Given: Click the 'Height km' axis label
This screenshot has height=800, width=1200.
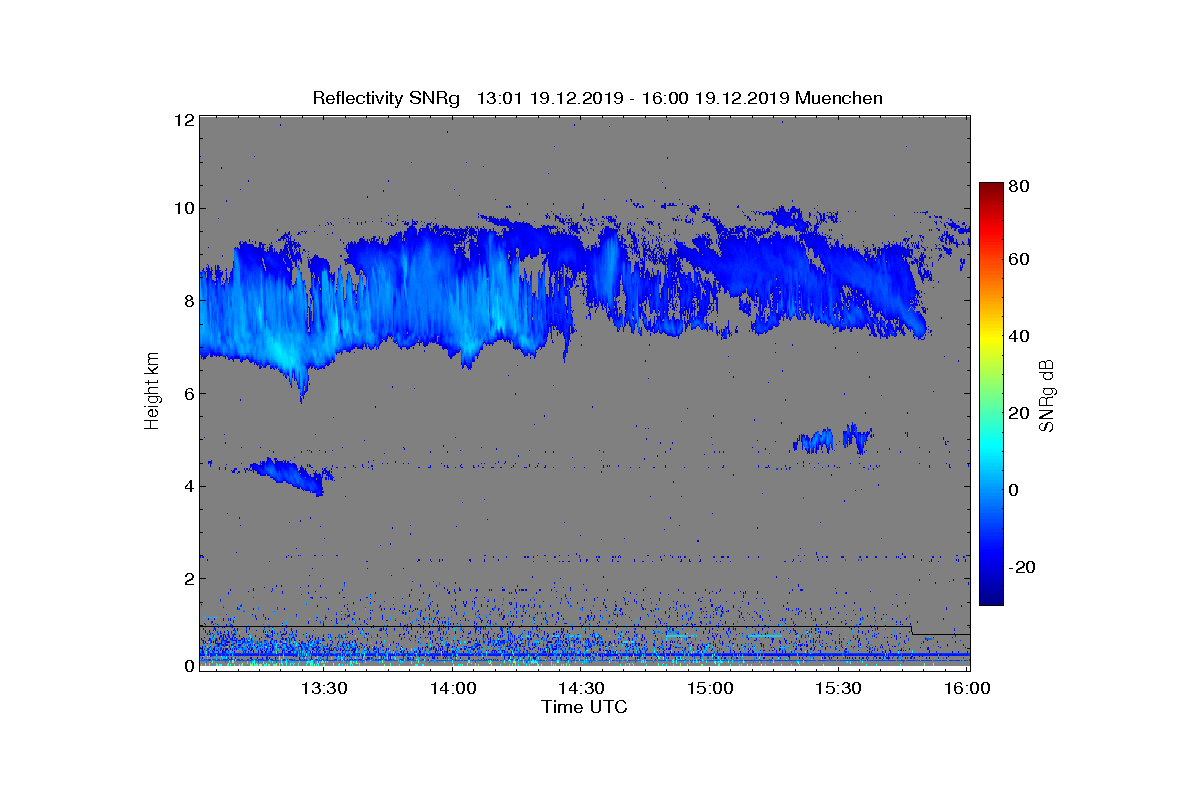Looking at the screenshot, I should click(x=152, y=393).
